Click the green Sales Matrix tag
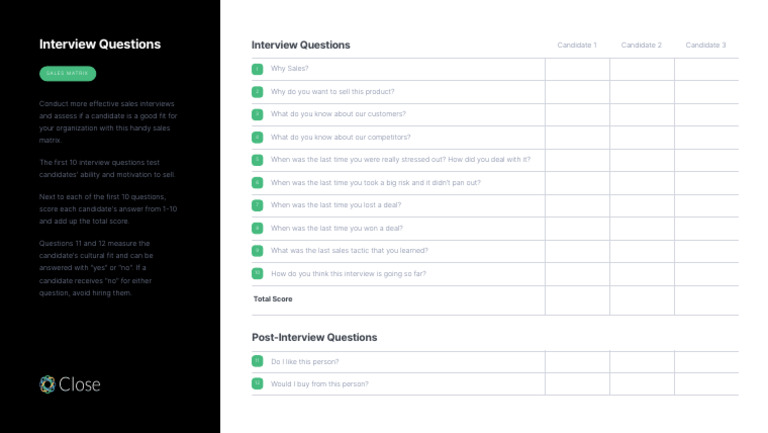The image size is (768, 433). [x=68, y=73]
